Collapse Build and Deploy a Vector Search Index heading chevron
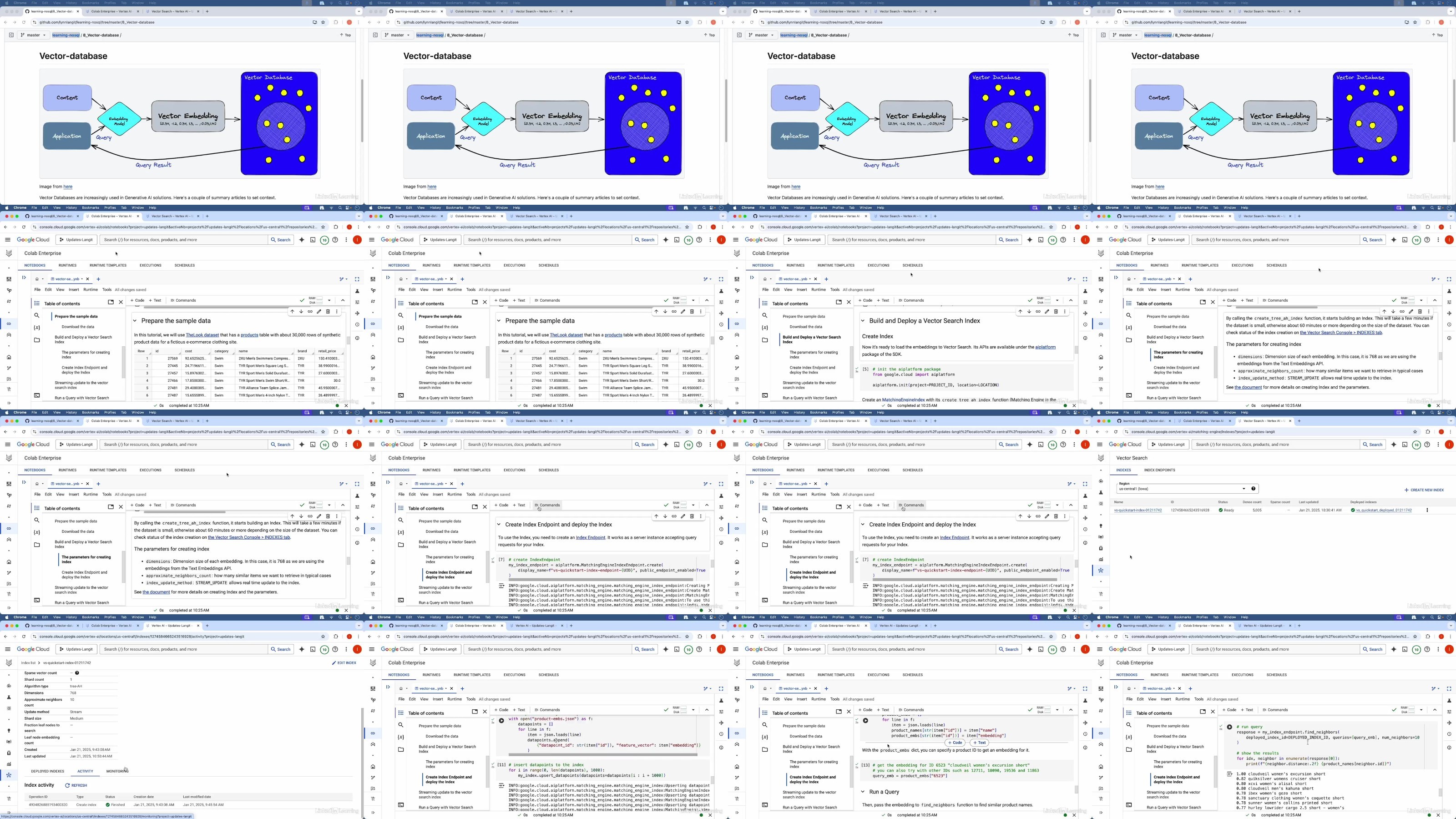Image resolution: width=1456 pixels, height=819 pixels. [863, 320]
